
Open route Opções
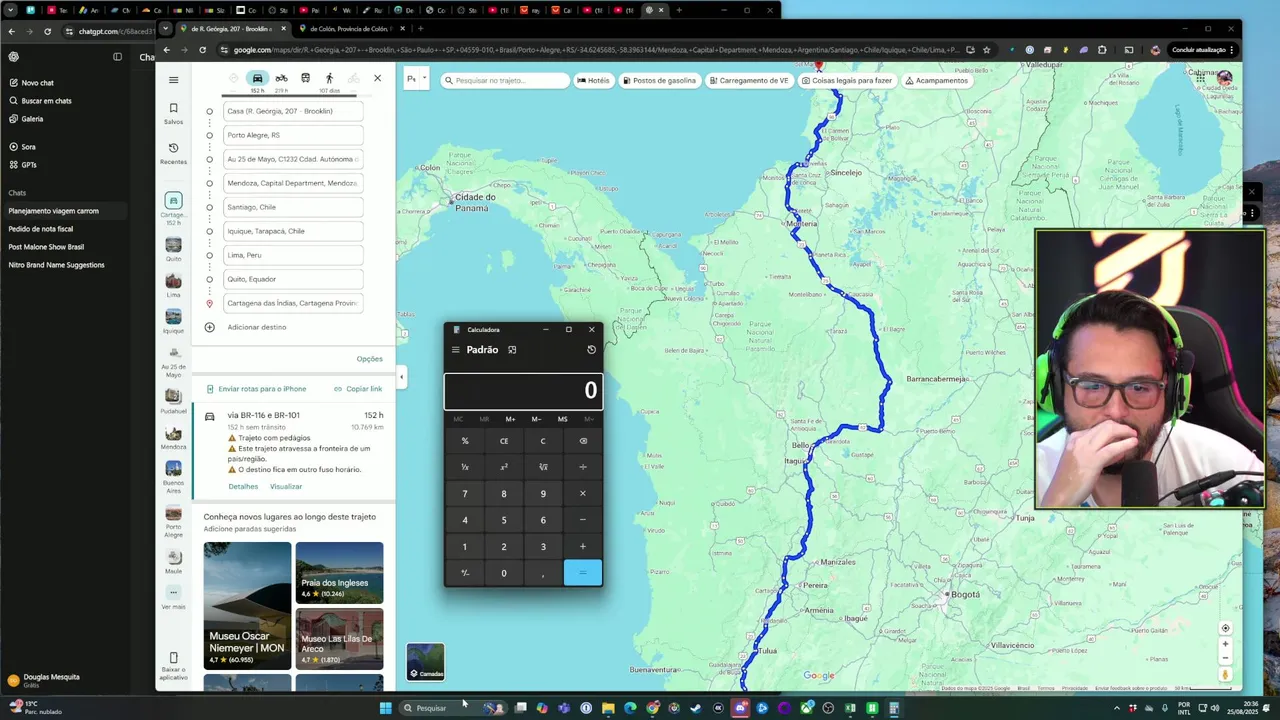pyautogui.click(x=369, y=359)
